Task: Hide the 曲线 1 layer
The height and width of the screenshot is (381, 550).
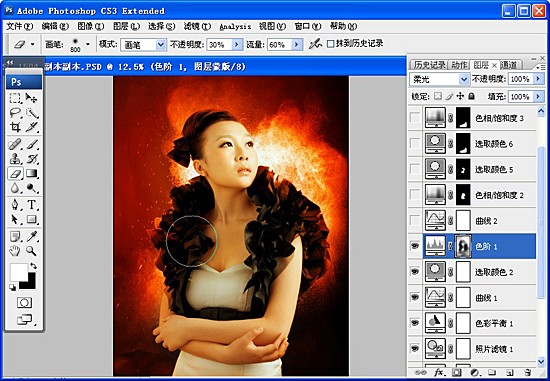Action: (x=415, y=298)
